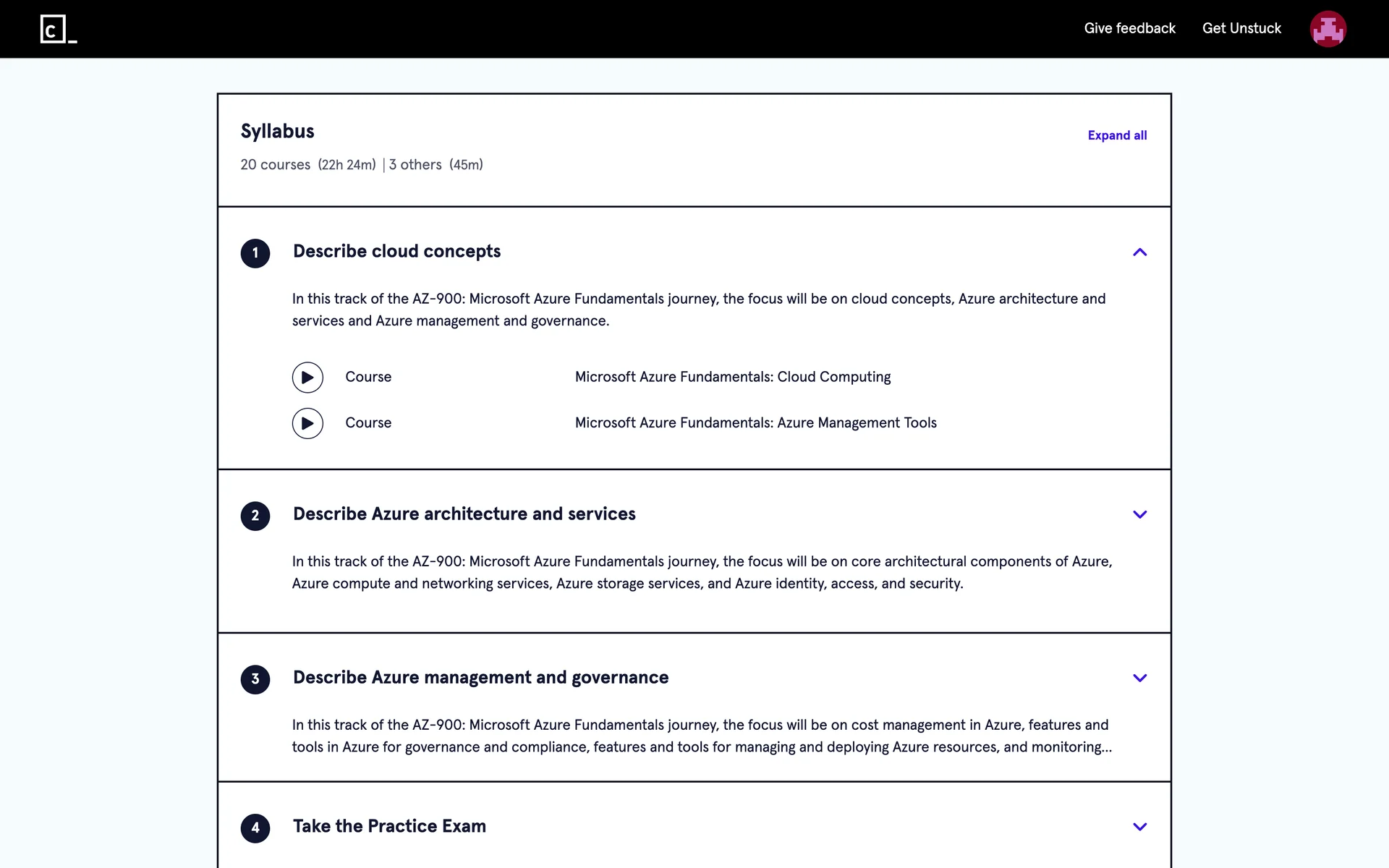The height and width of the screenshot is (868, 1389).
Task: Open Microsoft Azure Fundamentals: Azure Management Tools
Action: 755,422
